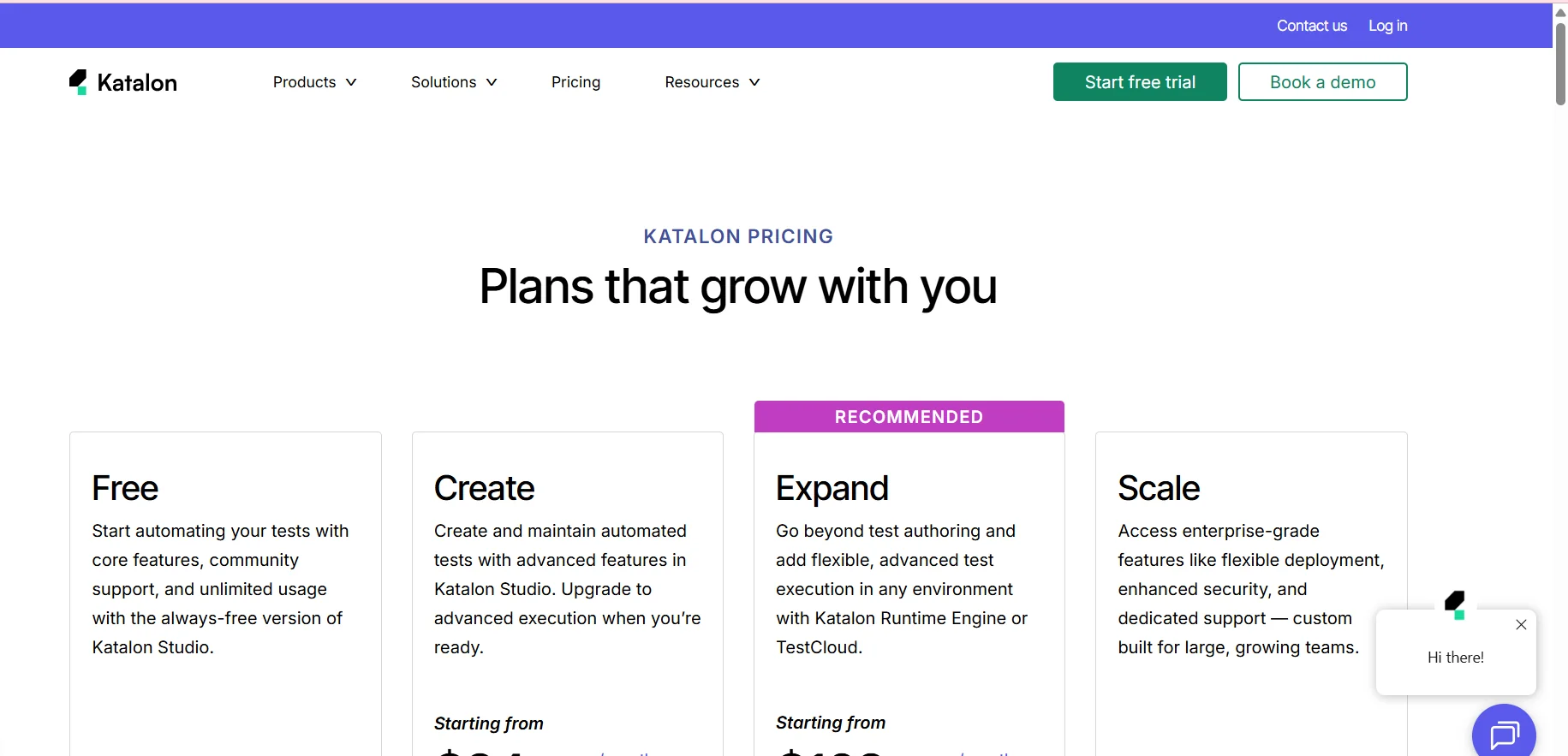This screenshot has height=756, width=1568.
Task: Click Book a demo button
Action: coord(1322,82)
